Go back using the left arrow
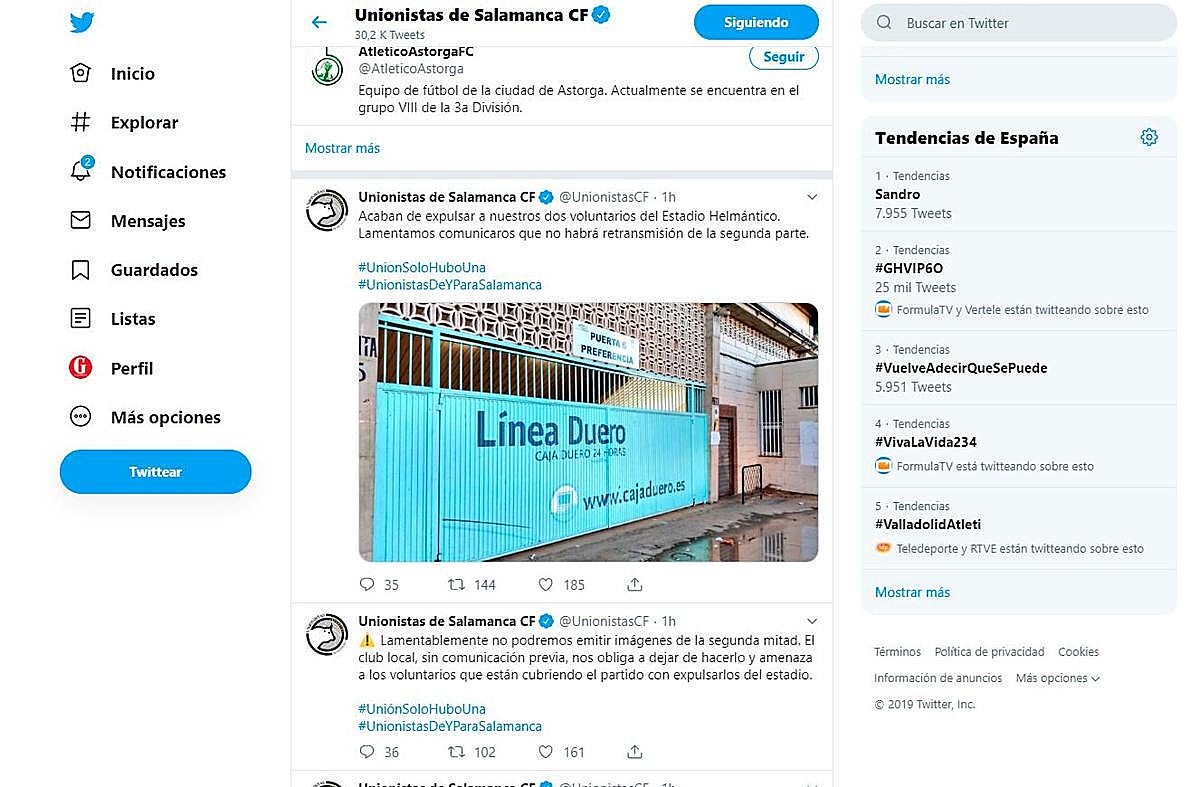This screenshot has height=787, width=1200. click(x=319, y=22)
